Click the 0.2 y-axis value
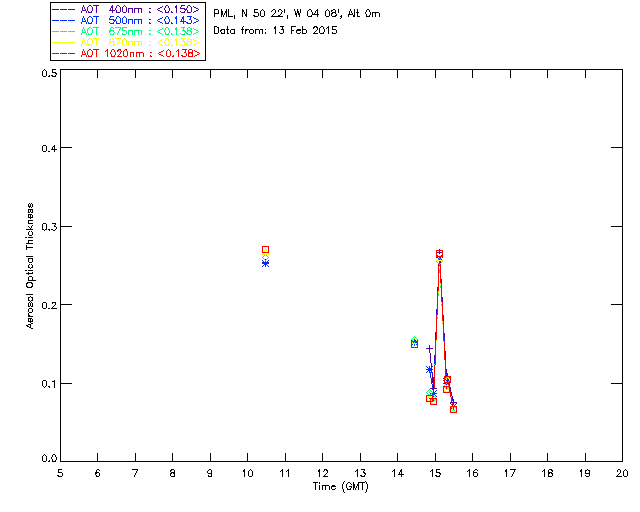 coord(49,305)
